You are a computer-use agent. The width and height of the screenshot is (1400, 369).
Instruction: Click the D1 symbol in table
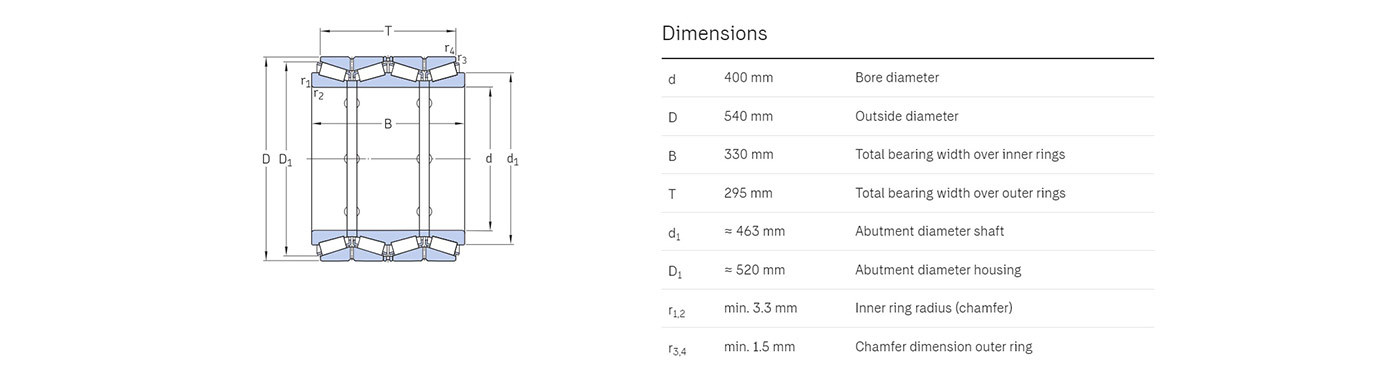pyautogui.click(x=674, y=271)
